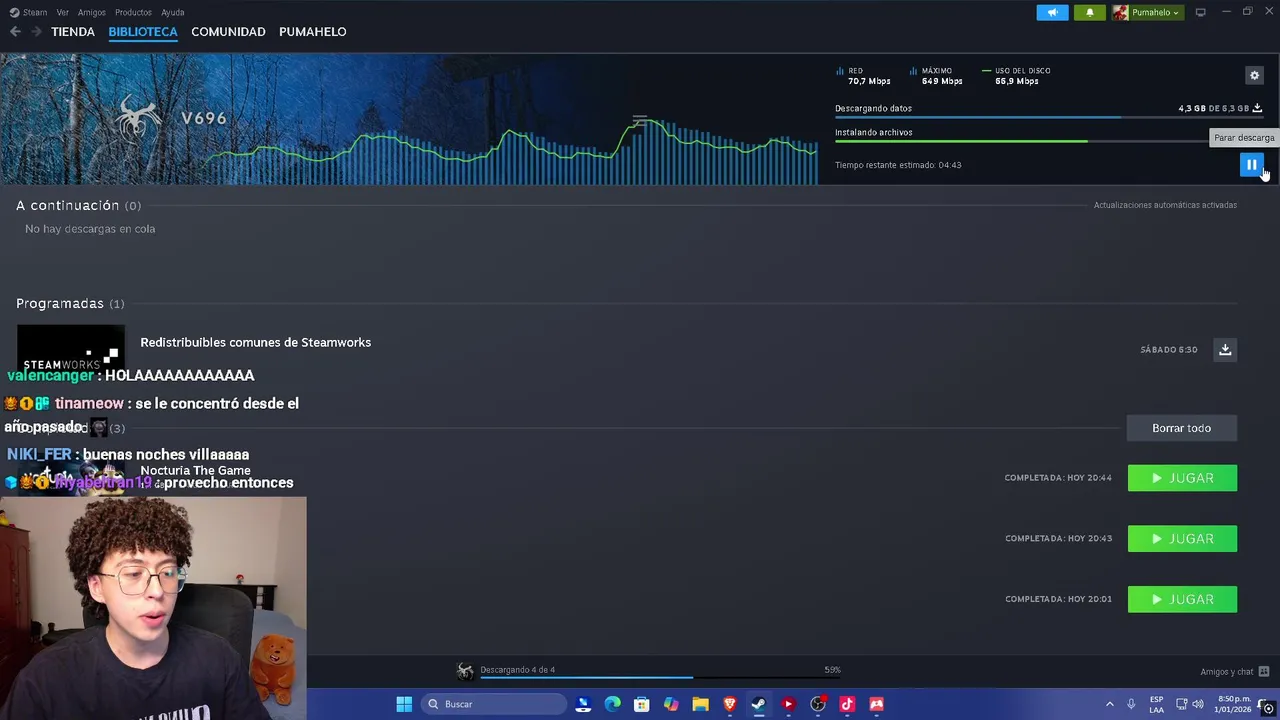Click download icon next to 4,3 GB
The image size is (1280, 720).
1257,108
